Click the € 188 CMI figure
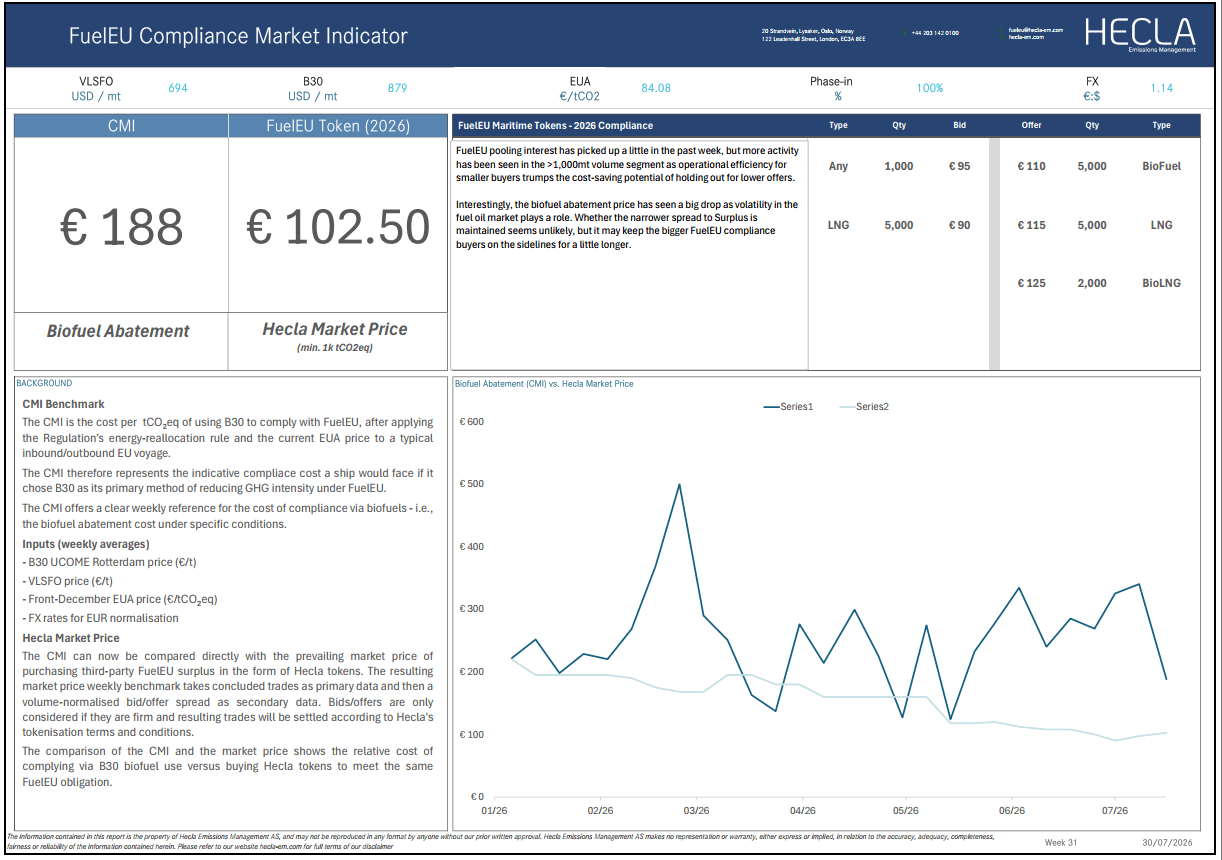 tap(121, 227)
